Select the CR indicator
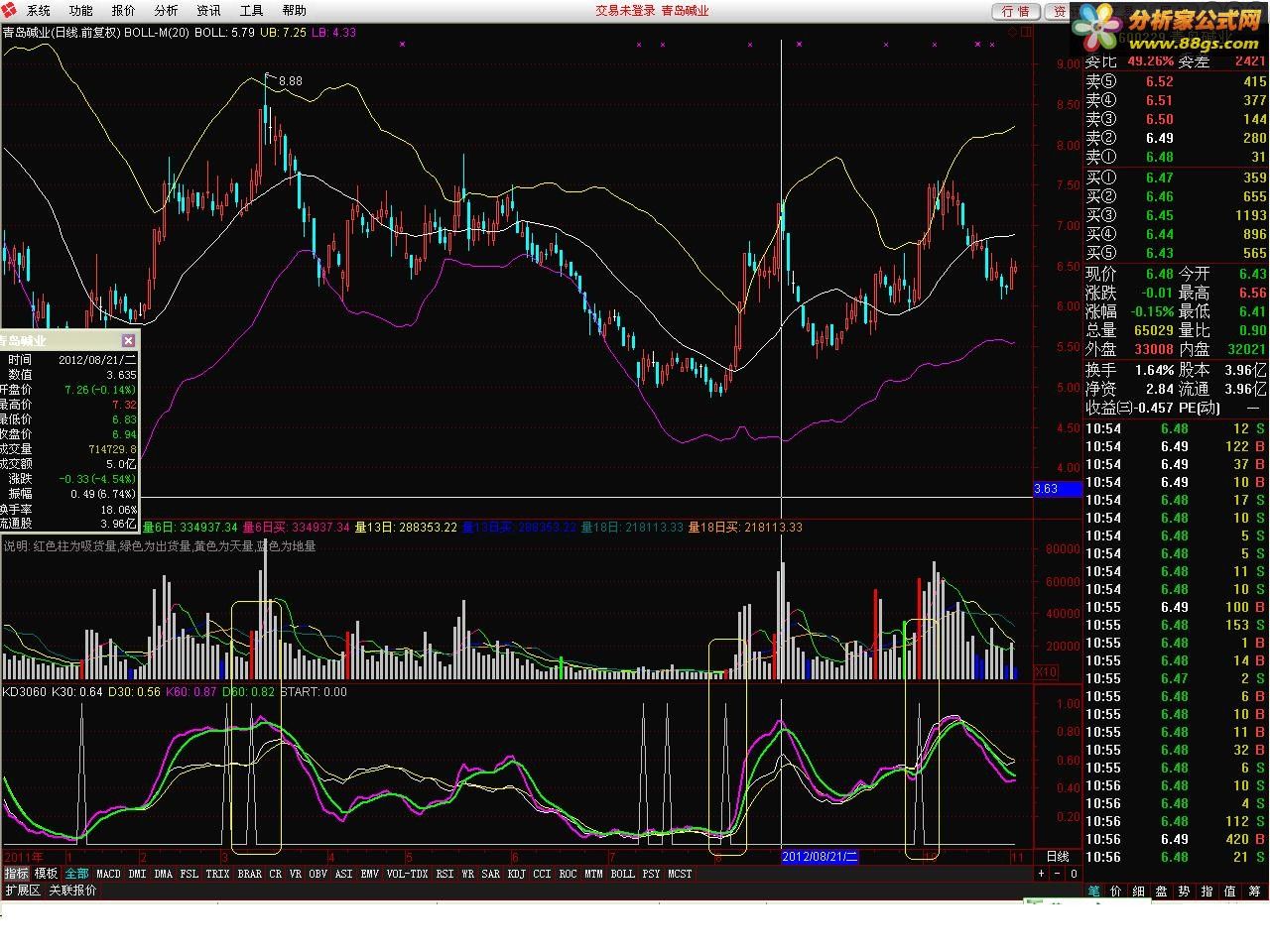Viewport: 1270px width, 952px height. [x=276, y=874]
